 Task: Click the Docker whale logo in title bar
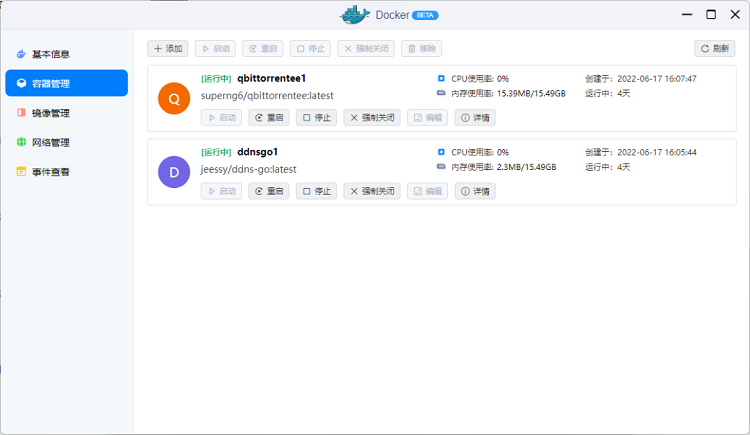click(354, 14)
